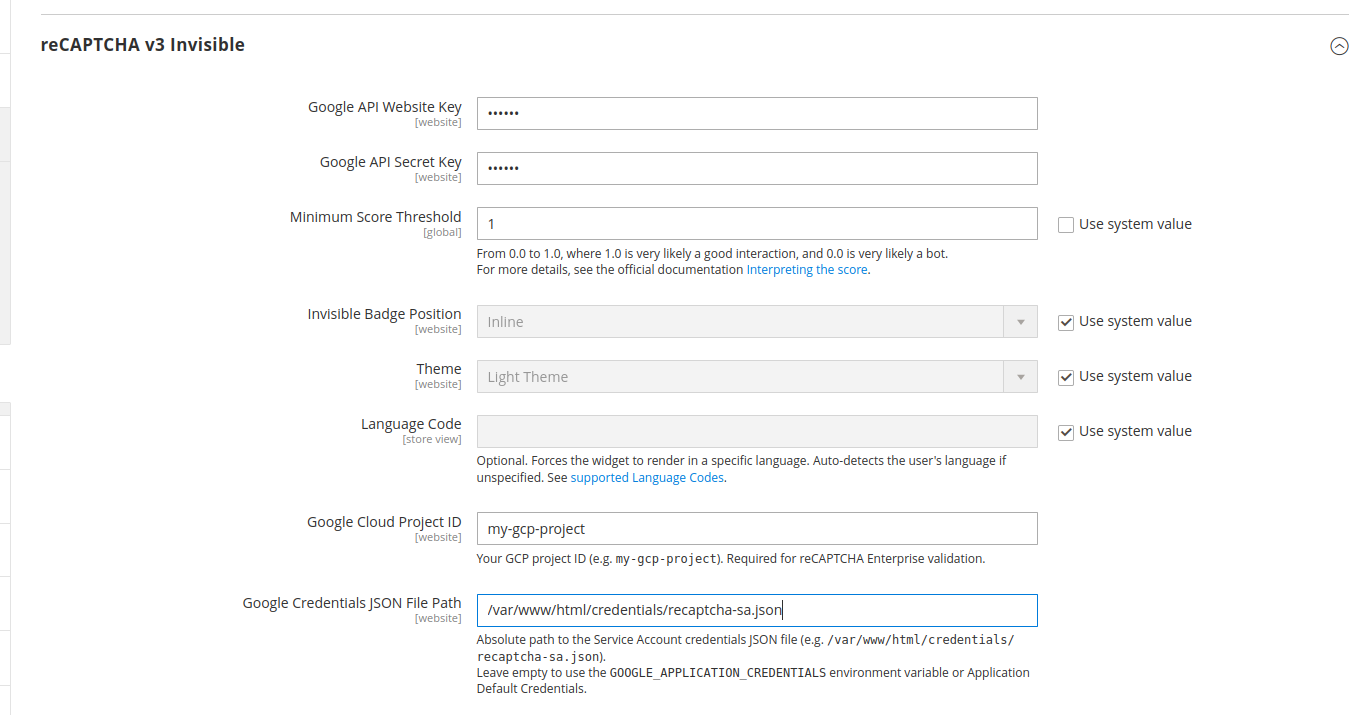Uncheck Use system value for Language Code
Viewport: 1349px width, 715px height.
[1065, 431]
